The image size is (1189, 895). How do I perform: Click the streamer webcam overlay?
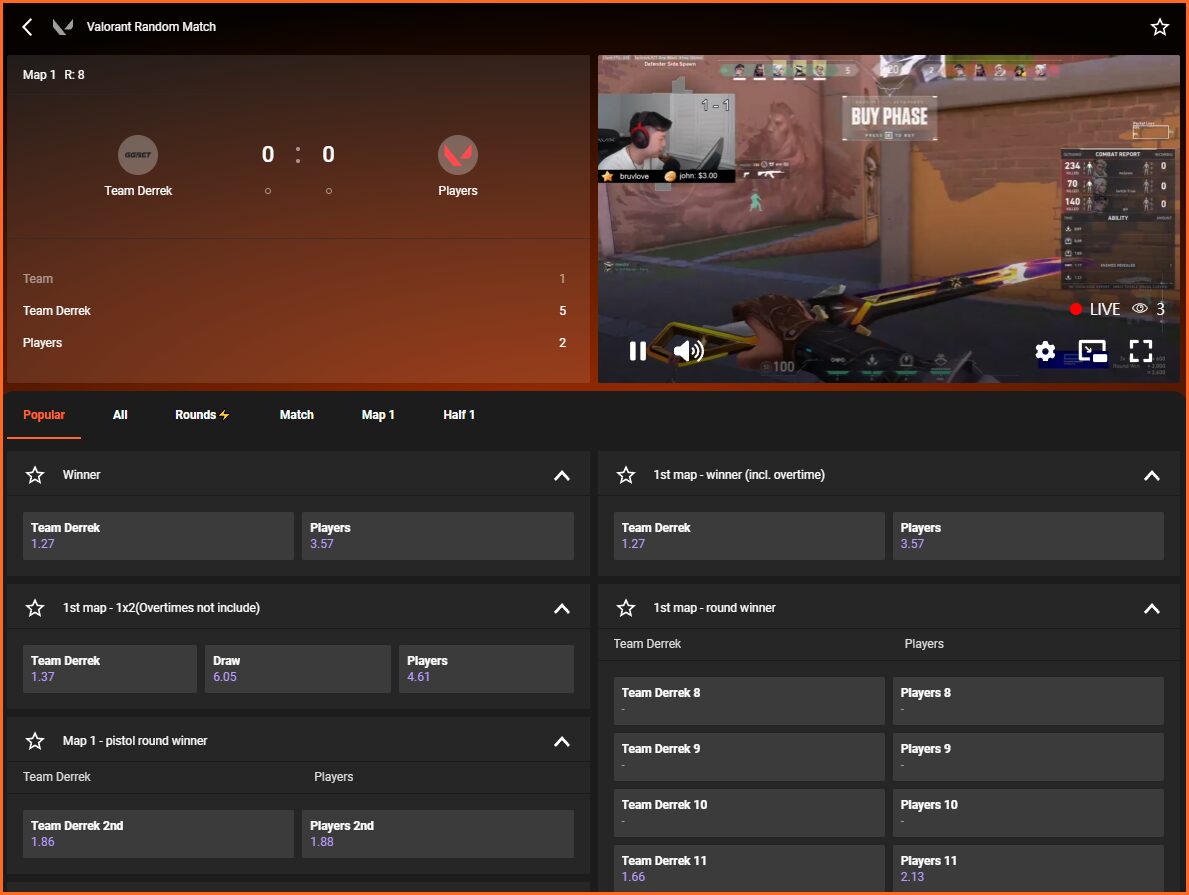pos(667,138)
